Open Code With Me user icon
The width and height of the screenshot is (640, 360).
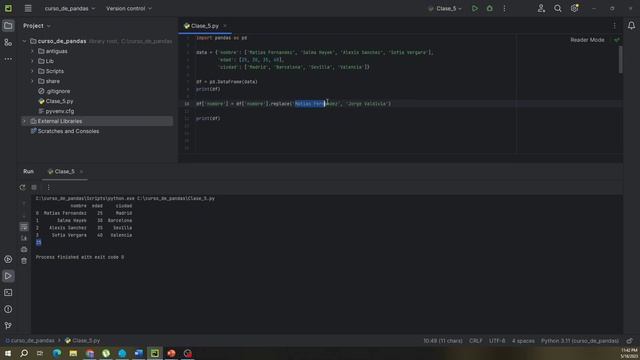point(541,9)
